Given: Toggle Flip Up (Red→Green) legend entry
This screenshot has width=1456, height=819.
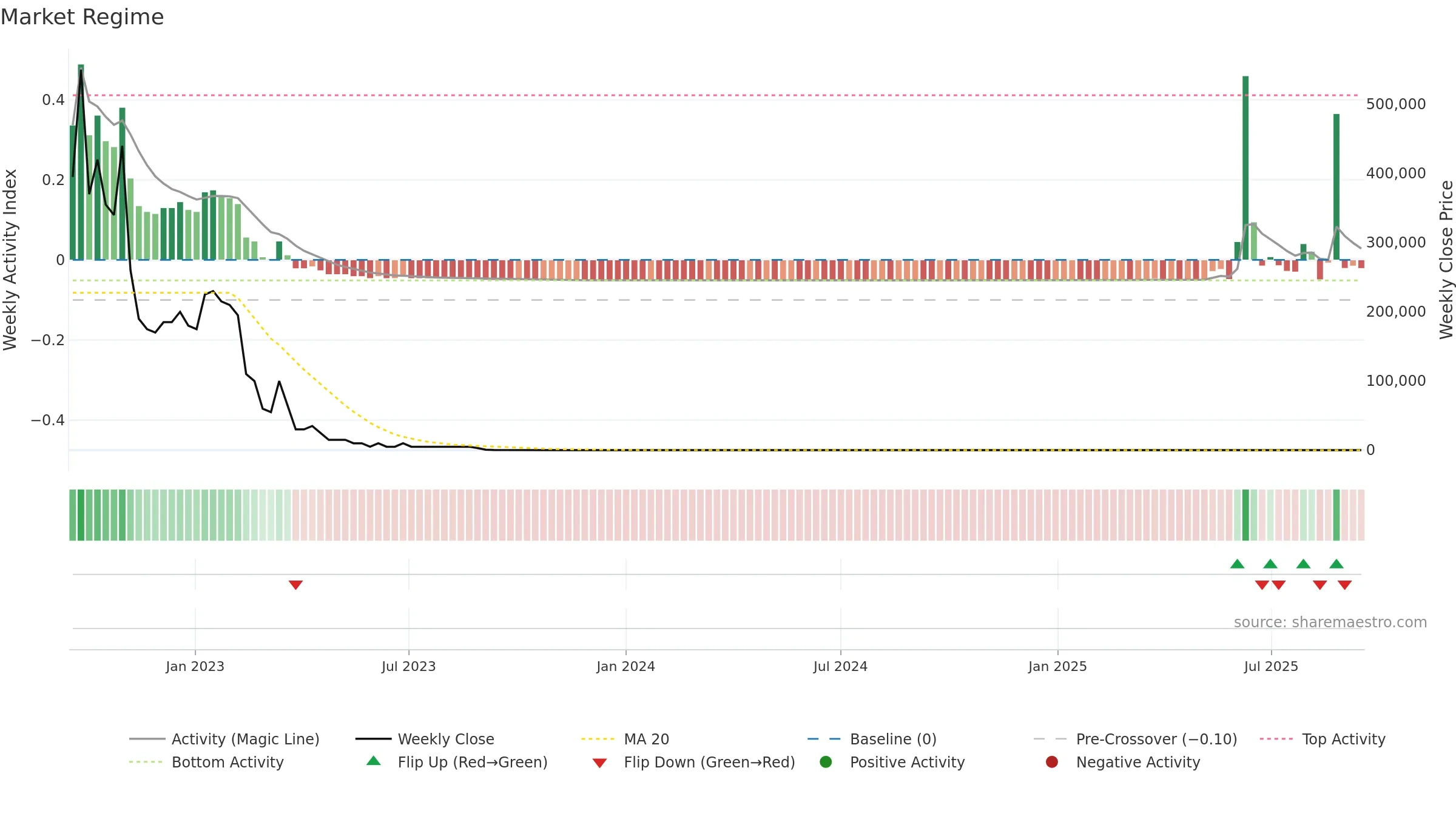Looking at the screenshot, I should coord(457,762).
